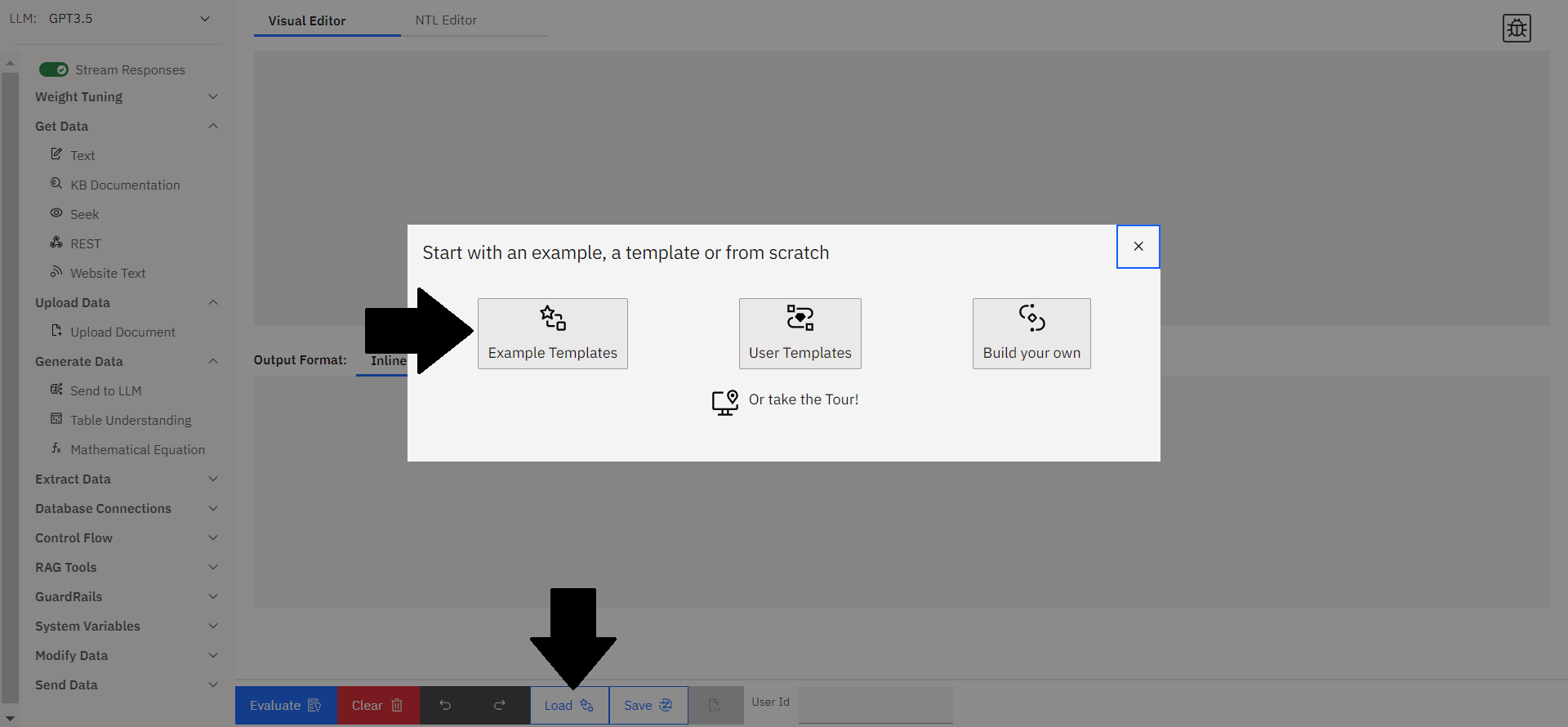Select the KB Documentation block
This screenshot has width=1568, height=727.
click(125, 185)
